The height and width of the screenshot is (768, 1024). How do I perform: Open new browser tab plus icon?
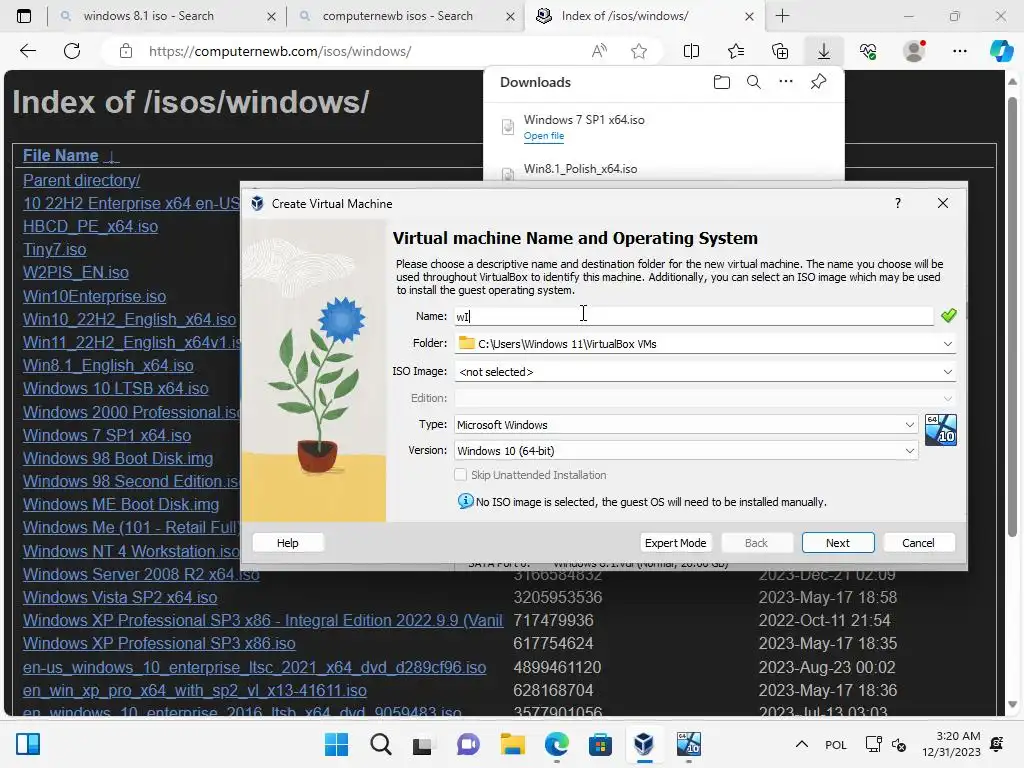pyautogui.click(x=782, y=16)
